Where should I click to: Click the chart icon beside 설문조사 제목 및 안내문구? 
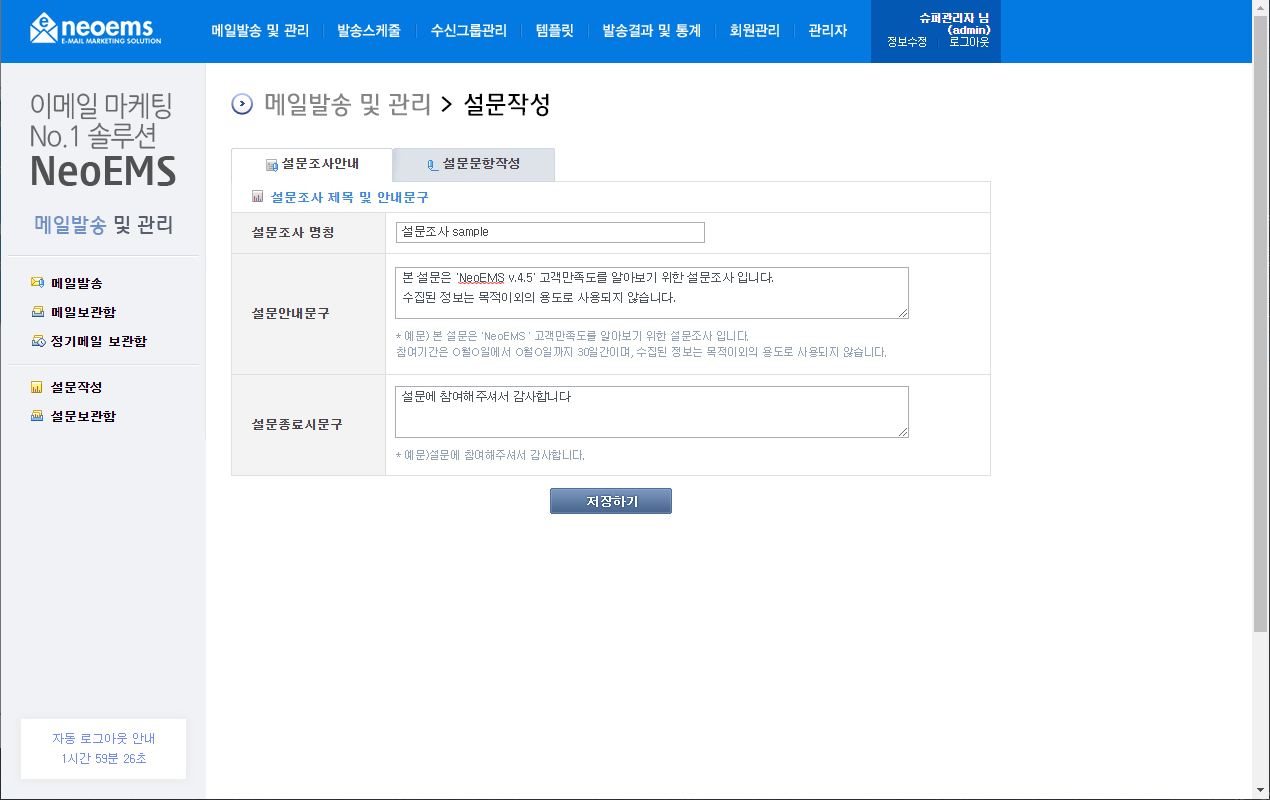point(258,197)
